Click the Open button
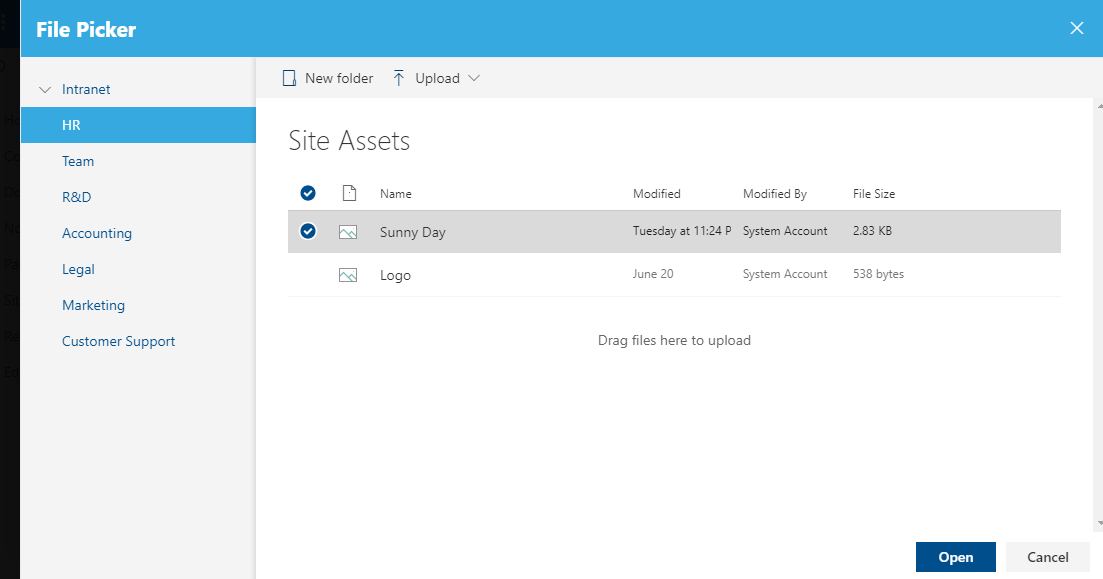 [956, 557]
